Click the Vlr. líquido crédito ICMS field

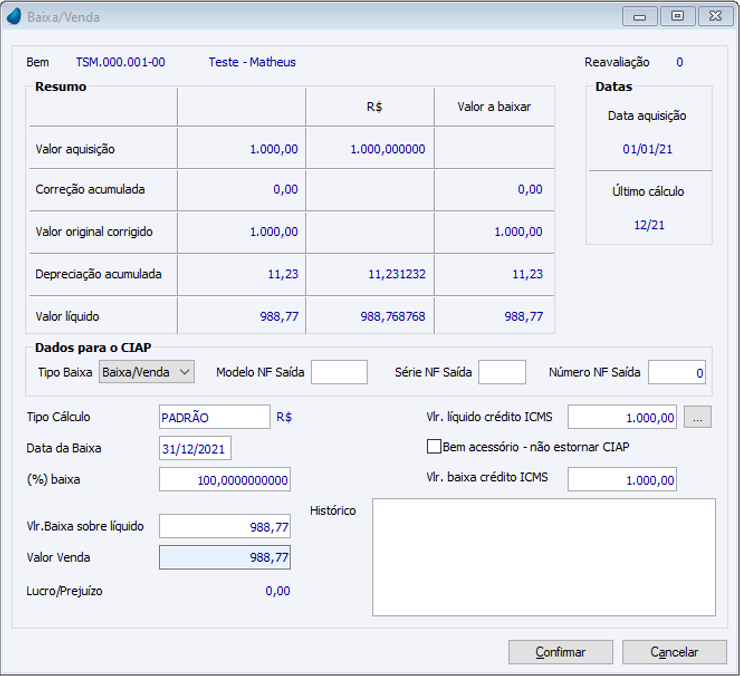coord(622,417)
